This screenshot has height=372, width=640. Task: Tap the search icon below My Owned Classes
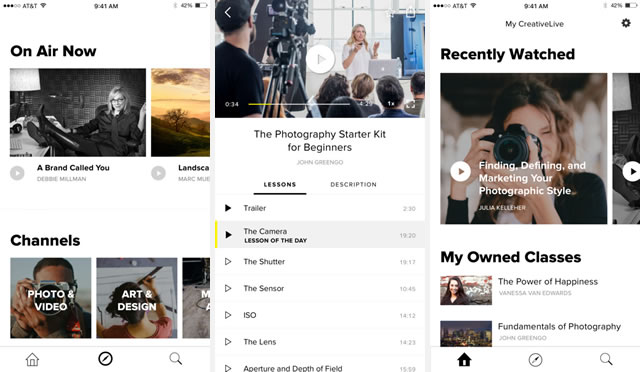click(606, 359)
